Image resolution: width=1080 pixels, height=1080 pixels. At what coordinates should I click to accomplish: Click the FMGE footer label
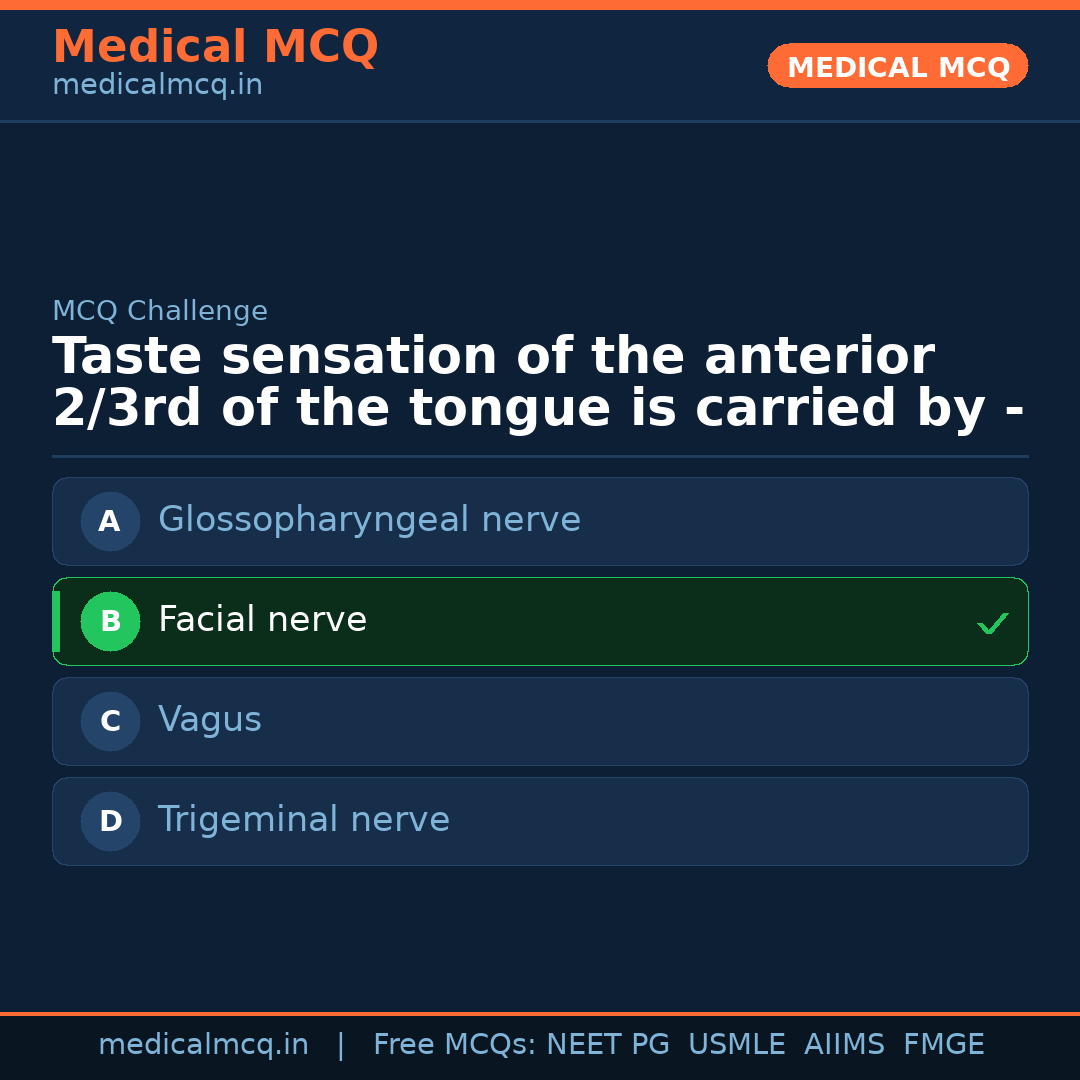click(943, 1045)
